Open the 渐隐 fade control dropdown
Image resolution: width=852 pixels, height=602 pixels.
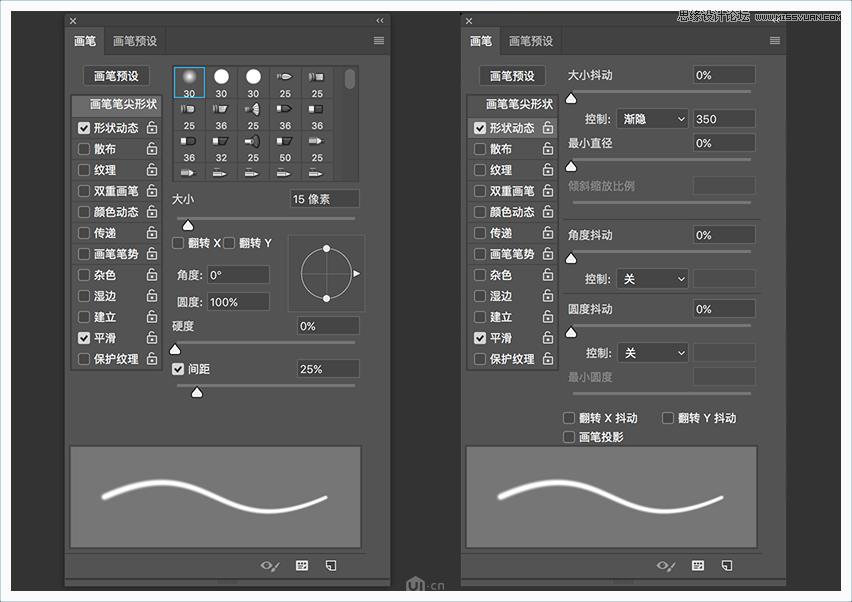(x=654, y=118)
